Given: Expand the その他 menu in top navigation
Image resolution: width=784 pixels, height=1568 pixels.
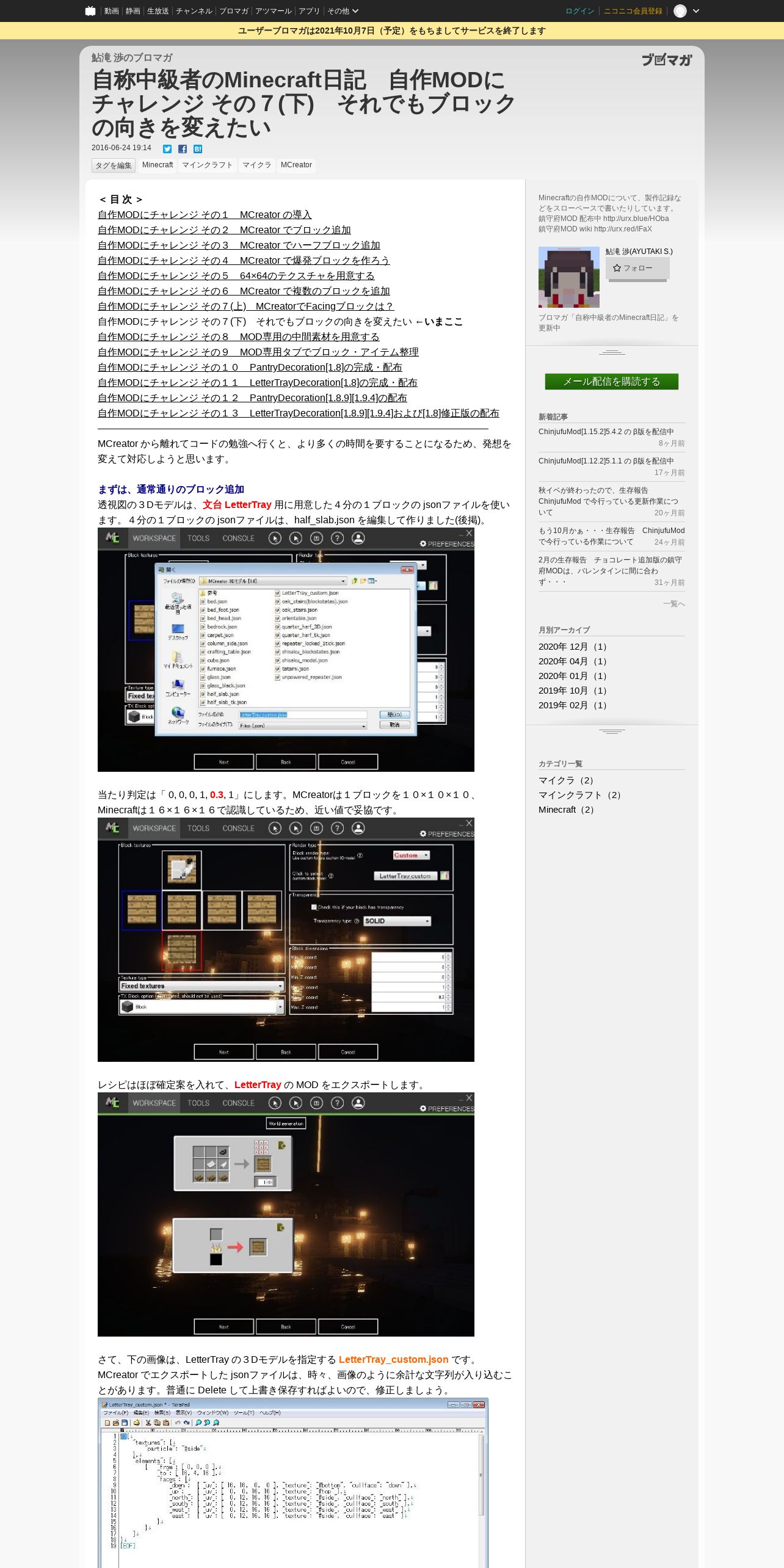Looking at the screenshot, I should point(343,11).
